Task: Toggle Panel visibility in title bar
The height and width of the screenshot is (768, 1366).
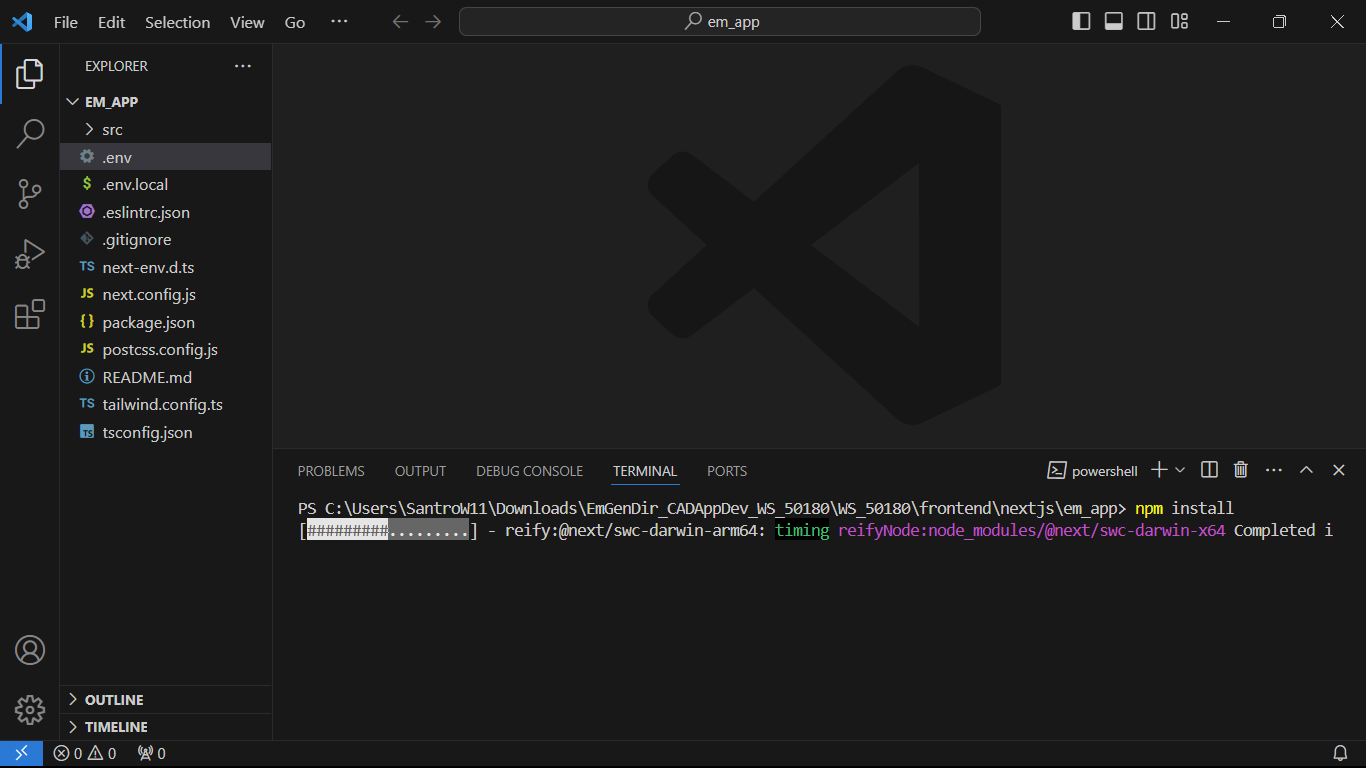Action: (x=1114, y=22)
